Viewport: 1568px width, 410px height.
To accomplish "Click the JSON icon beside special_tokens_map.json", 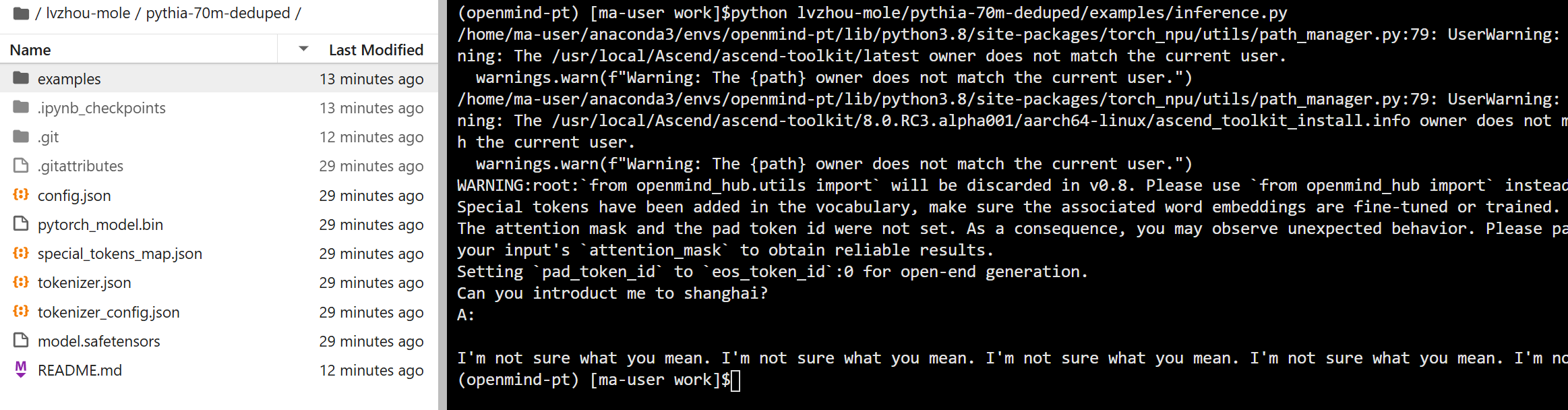I will pos(21,254).
